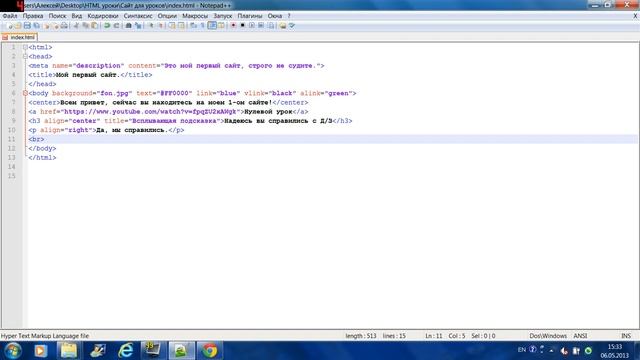Close document with menu bar X button
The image size is (640, 360).
point(635,16)
